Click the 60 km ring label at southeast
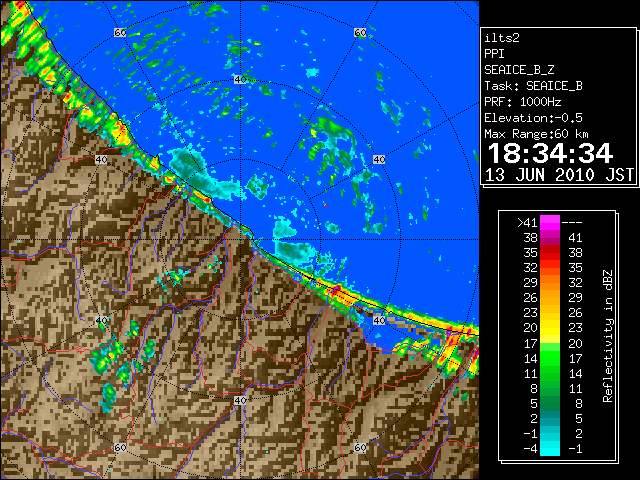The image size is (640, 480). (360, 447)
